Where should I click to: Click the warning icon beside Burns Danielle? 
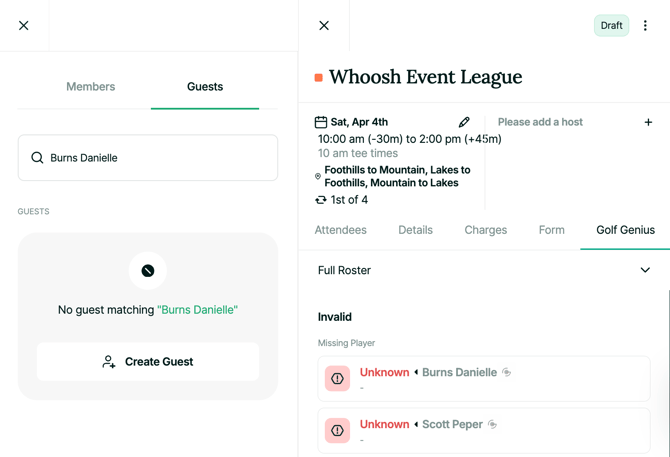point(338,379)
